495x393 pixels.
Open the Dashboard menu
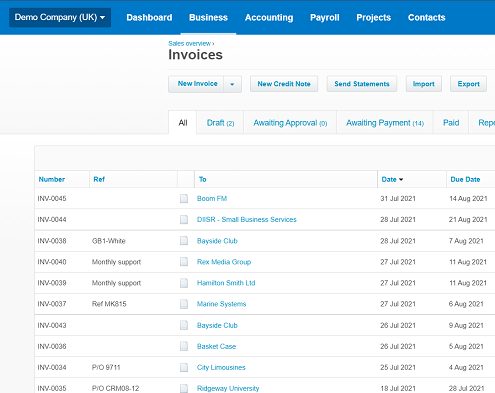pyautogui.click(x=149, y=17)
